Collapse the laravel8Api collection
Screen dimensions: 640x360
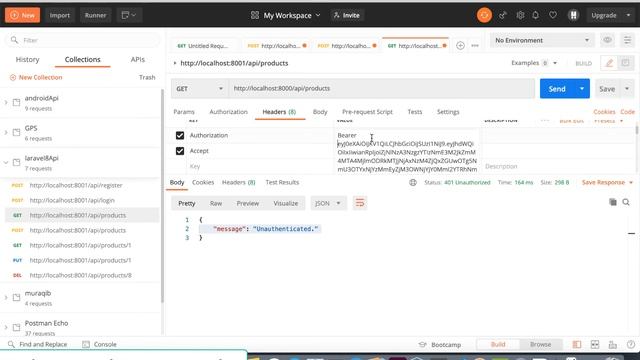6,162
